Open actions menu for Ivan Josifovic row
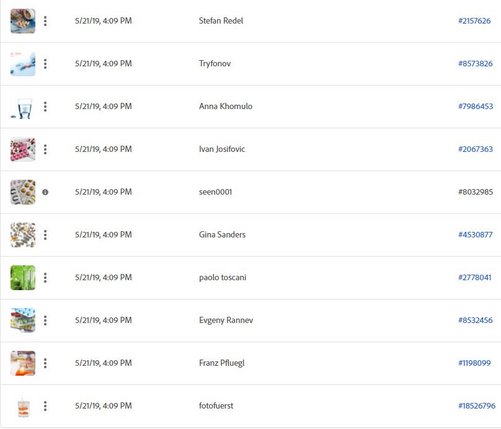 [45, 149]
